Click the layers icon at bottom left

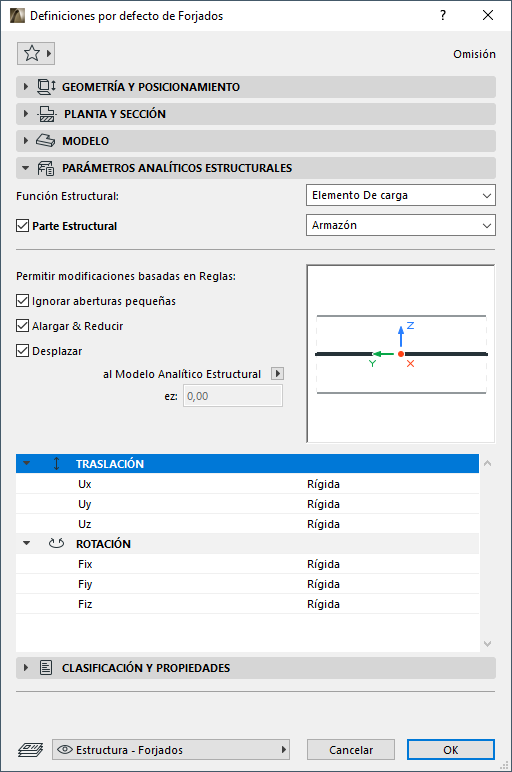click(31, 750)
